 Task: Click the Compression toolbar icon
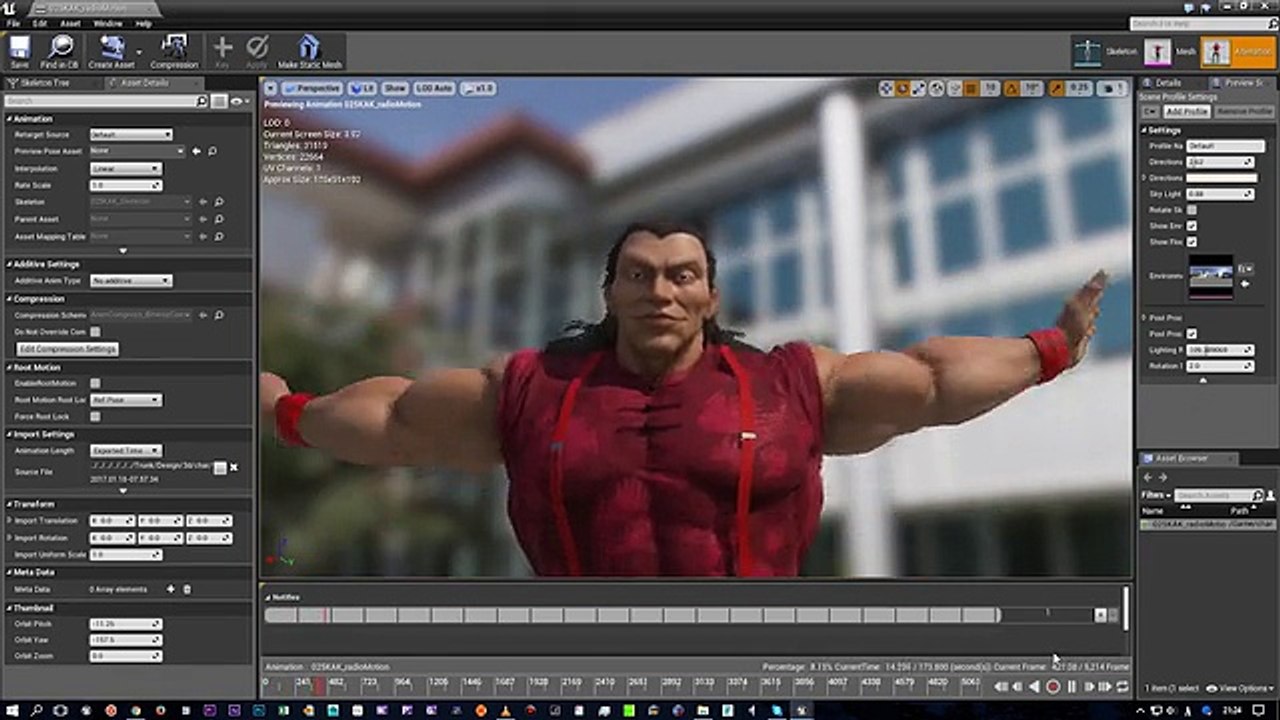point(174,51)
